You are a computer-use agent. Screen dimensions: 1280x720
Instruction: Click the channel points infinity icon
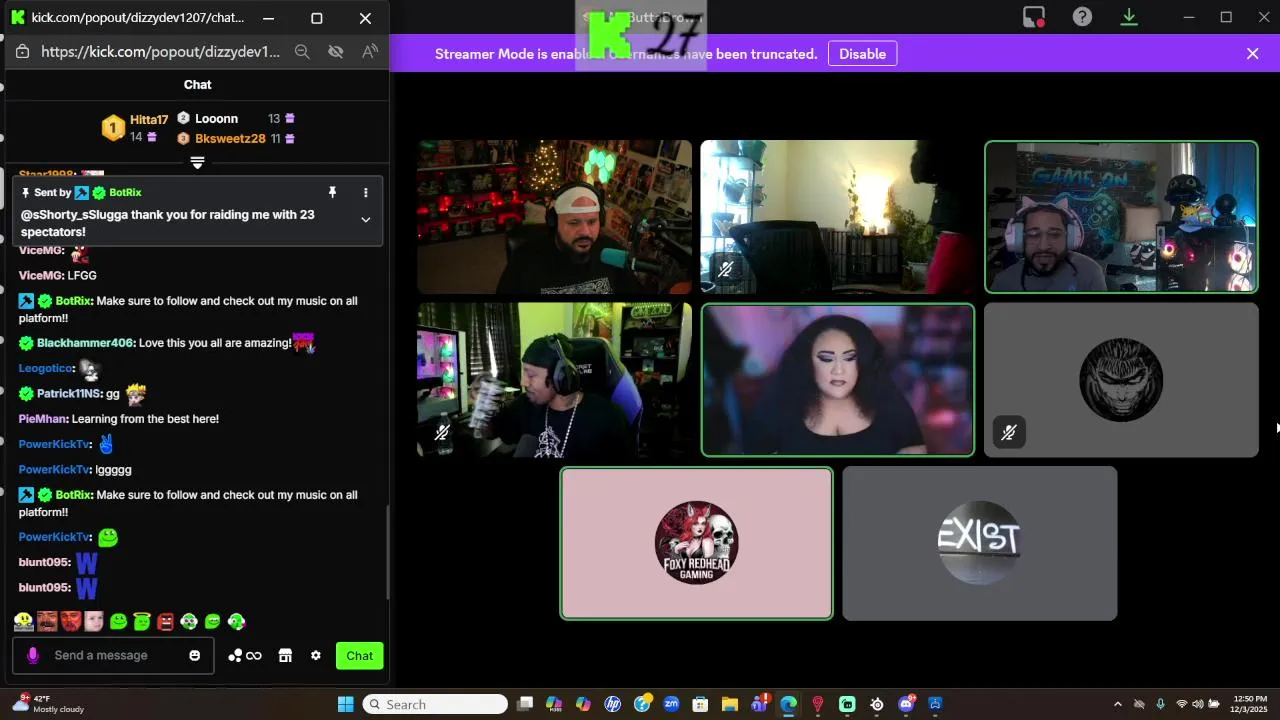click(x=245, y=656)
